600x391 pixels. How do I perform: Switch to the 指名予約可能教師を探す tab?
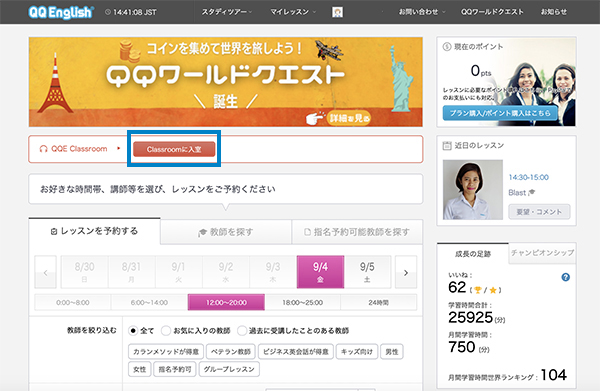[357, 232]
